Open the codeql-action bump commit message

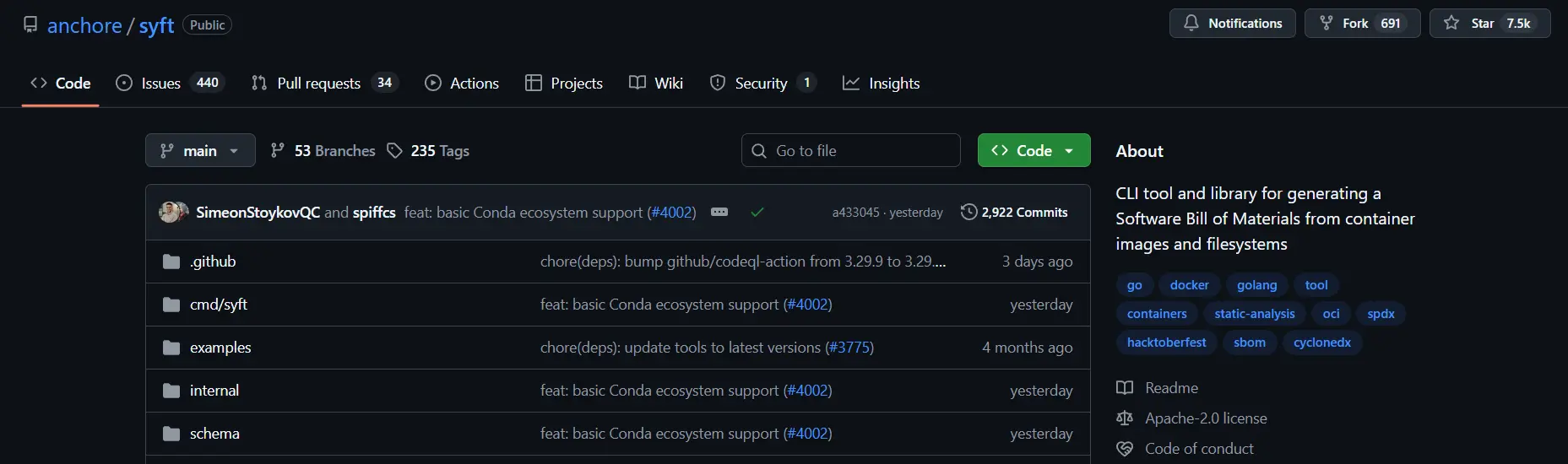pyautogui.click(x=743, y=262)
